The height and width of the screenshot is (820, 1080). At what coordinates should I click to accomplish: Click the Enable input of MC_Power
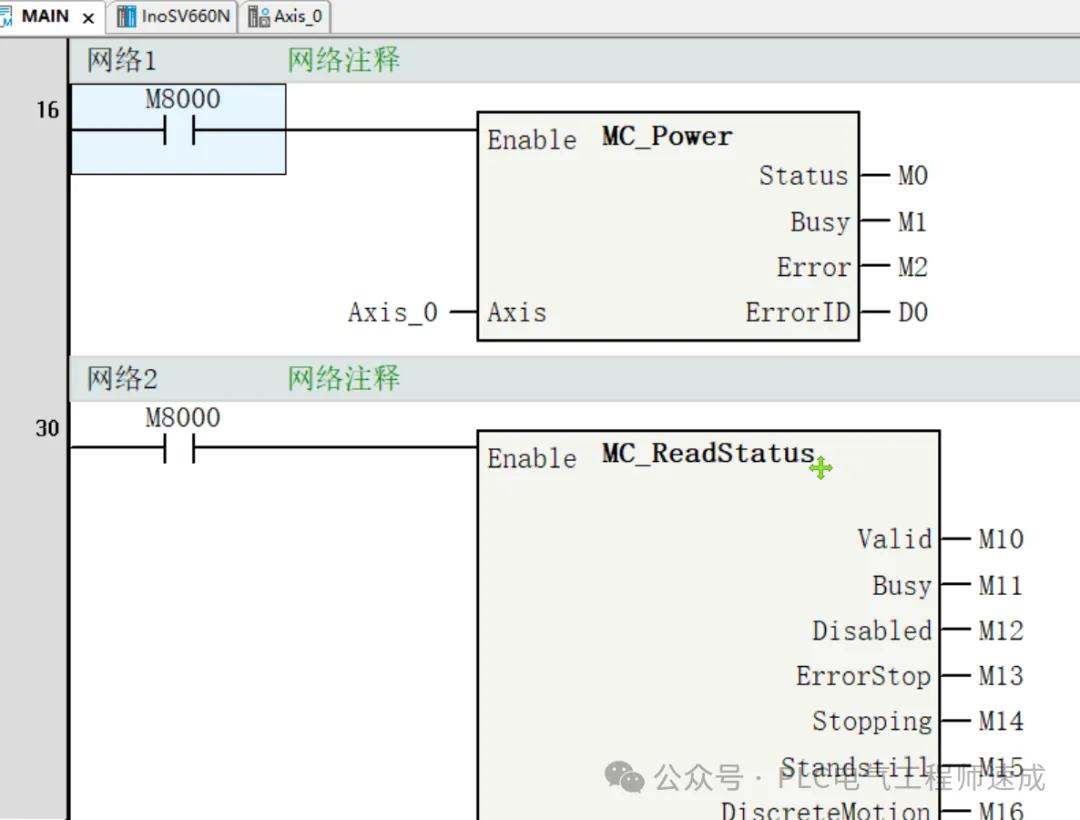click(532, 140)
